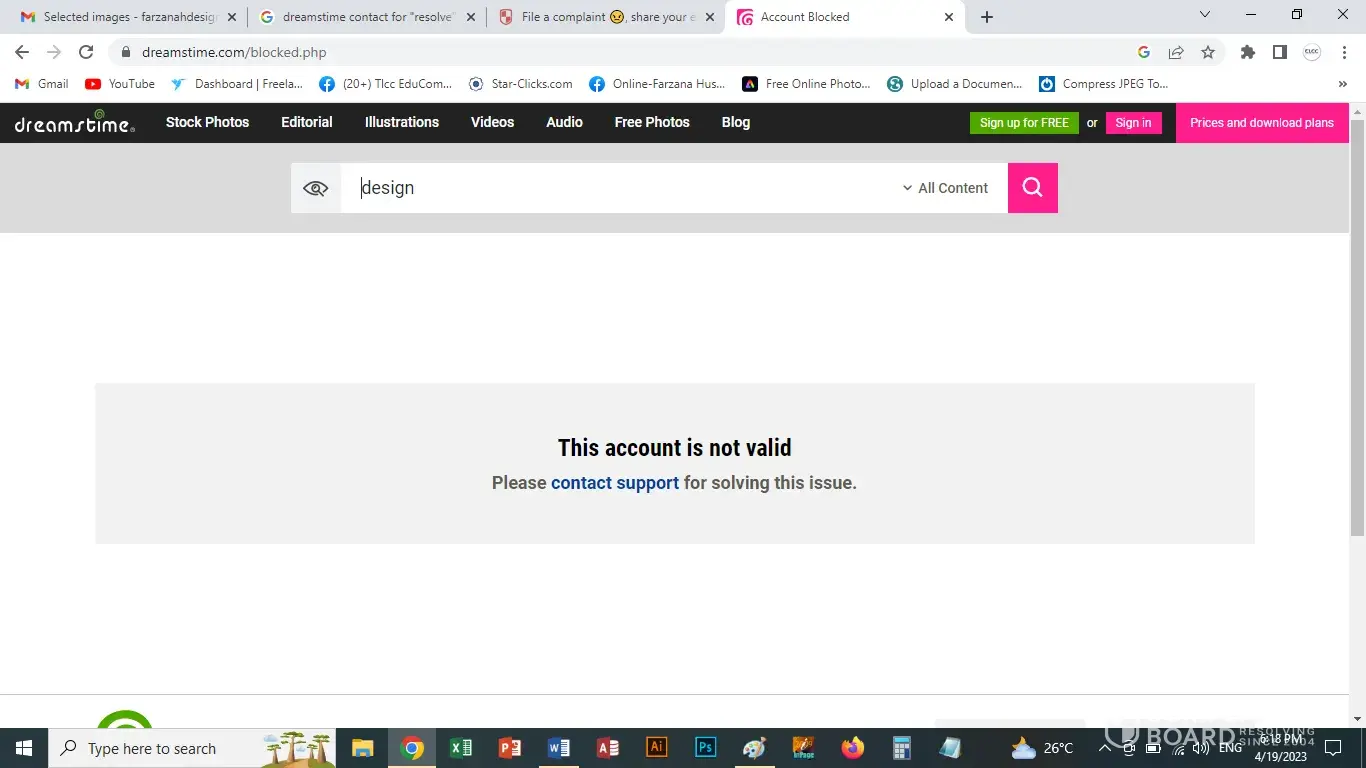
Task: Open the Editorial section
Action: point(307,122)
